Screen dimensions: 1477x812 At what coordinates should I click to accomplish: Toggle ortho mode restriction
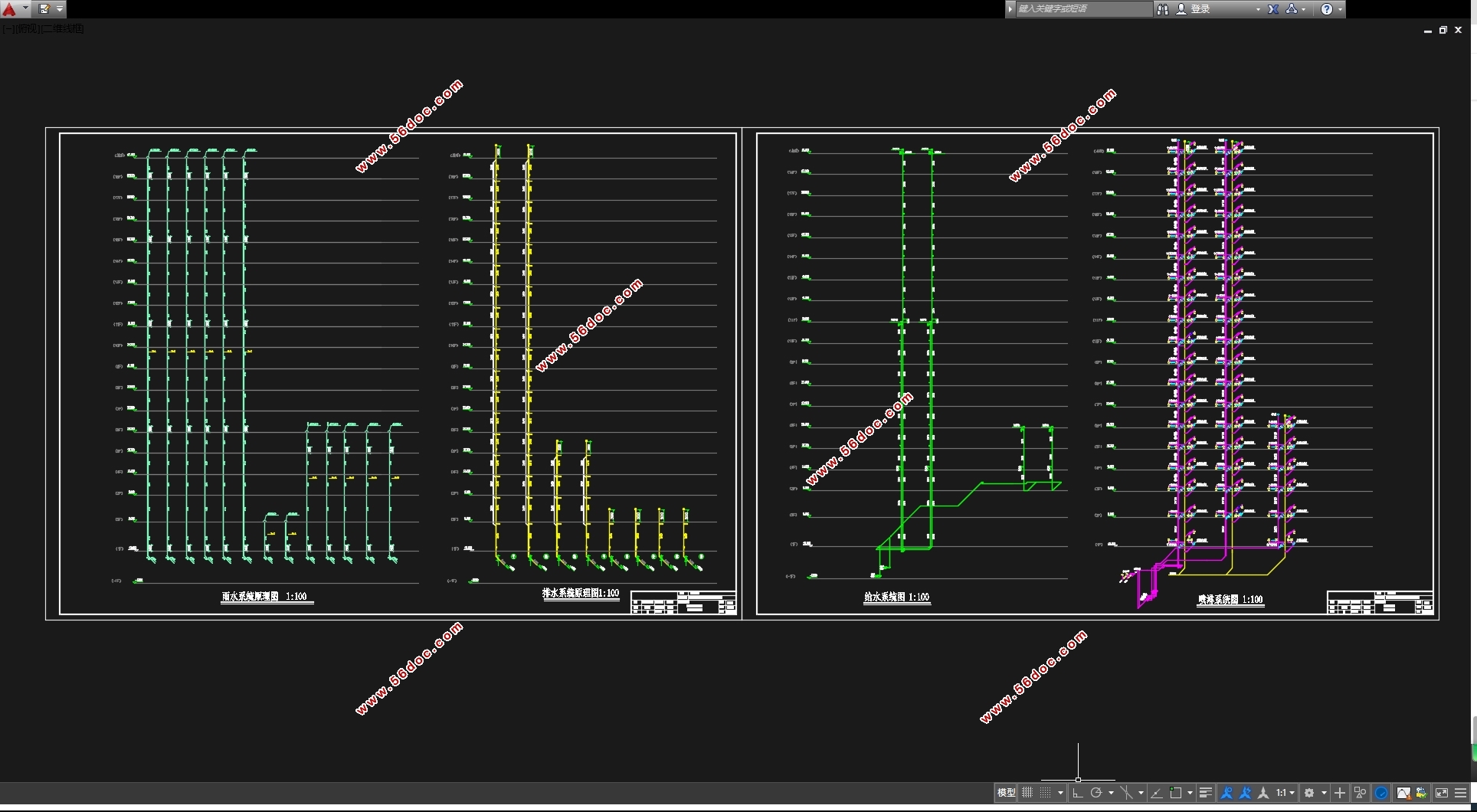1078,793
